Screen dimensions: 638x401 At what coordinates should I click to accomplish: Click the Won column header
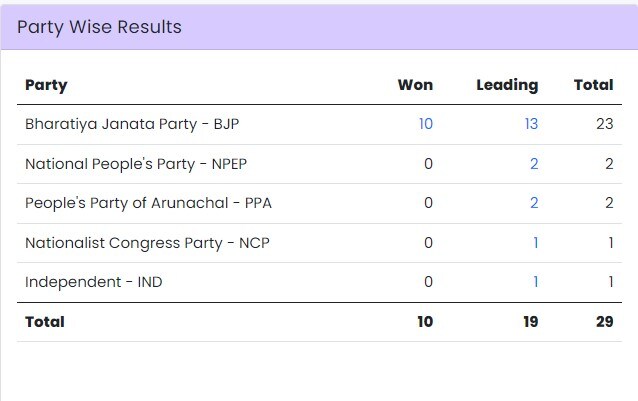point(415,85)
